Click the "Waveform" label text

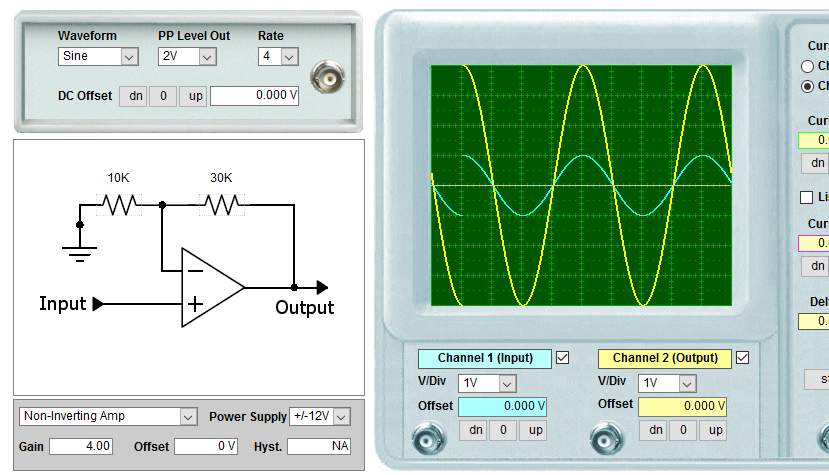pyautogui.click(x=87, y=36)
